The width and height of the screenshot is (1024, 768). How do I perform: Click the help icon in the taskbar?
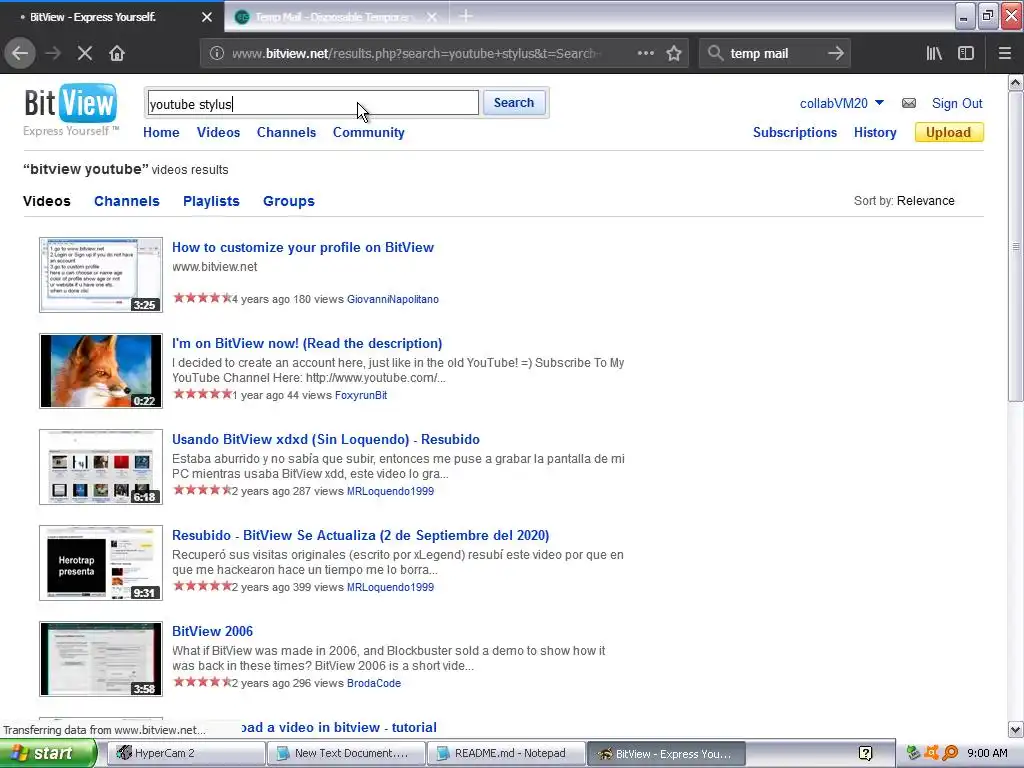pyautogui.click(x=865, y=754)
